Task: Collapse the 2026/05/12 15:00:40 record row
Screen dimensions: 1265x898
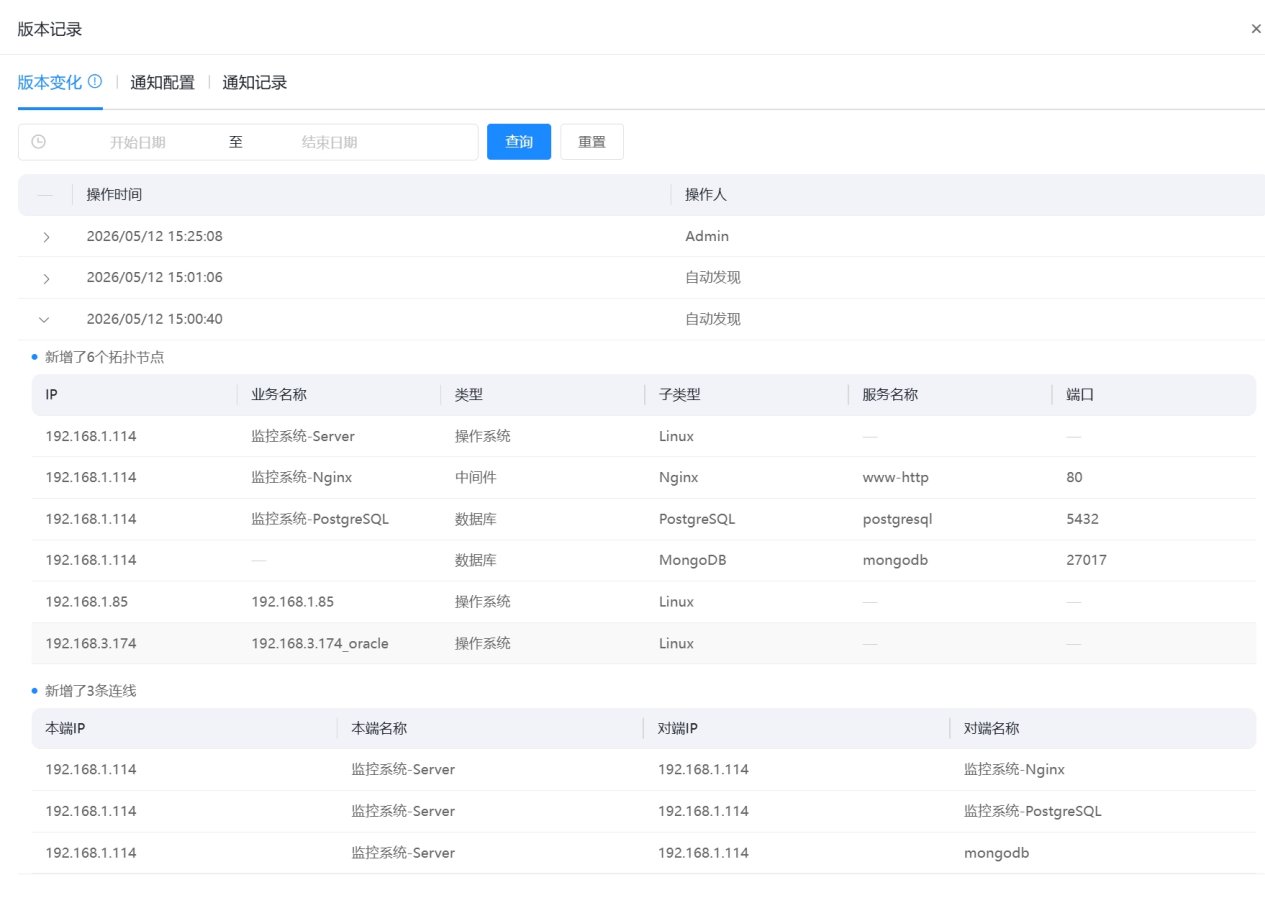Action: (44, 320)
